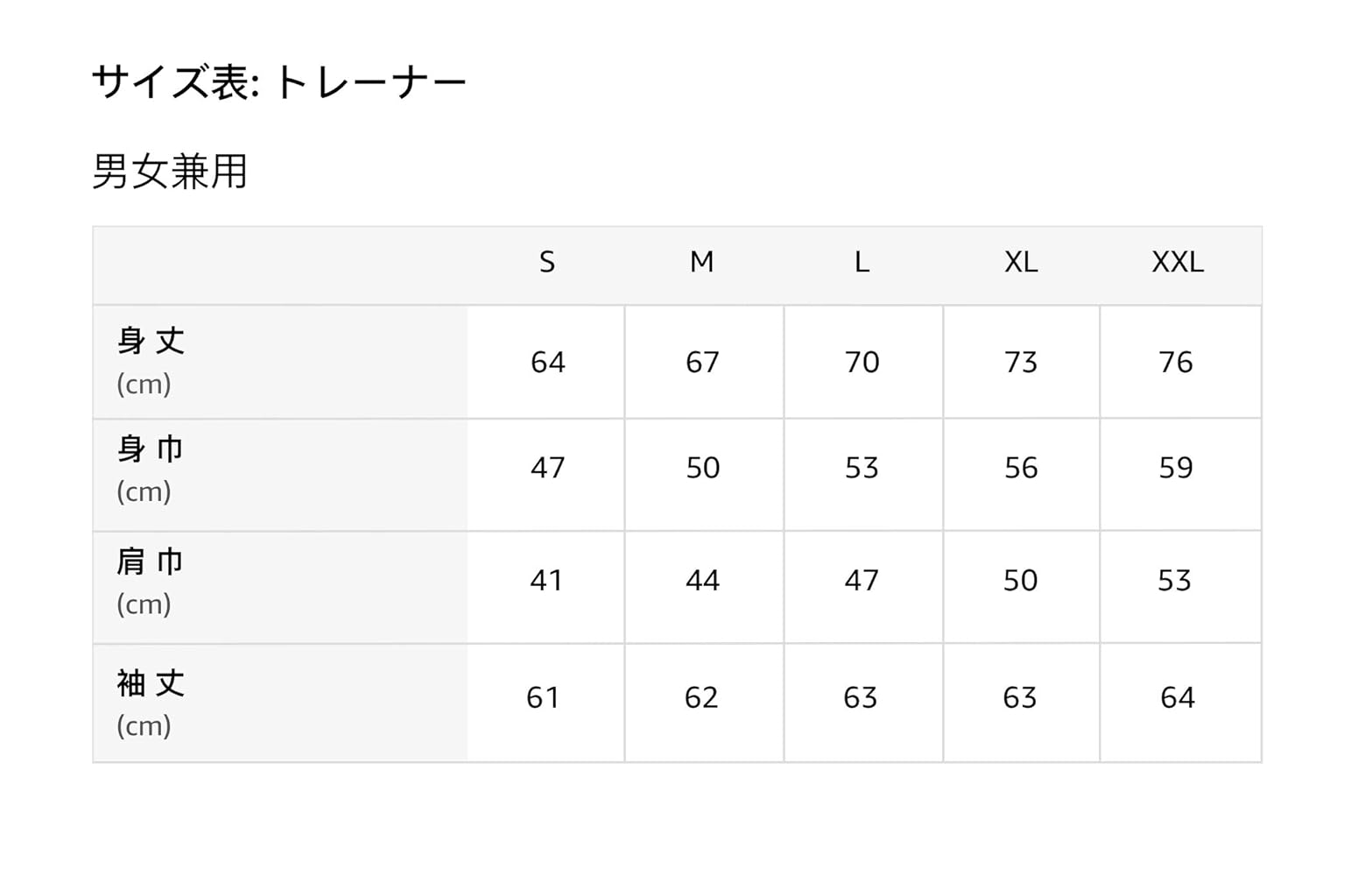Click the 男女兼用 subtitle text
This screenshot has width=1372, height=876.
(170, 172)
